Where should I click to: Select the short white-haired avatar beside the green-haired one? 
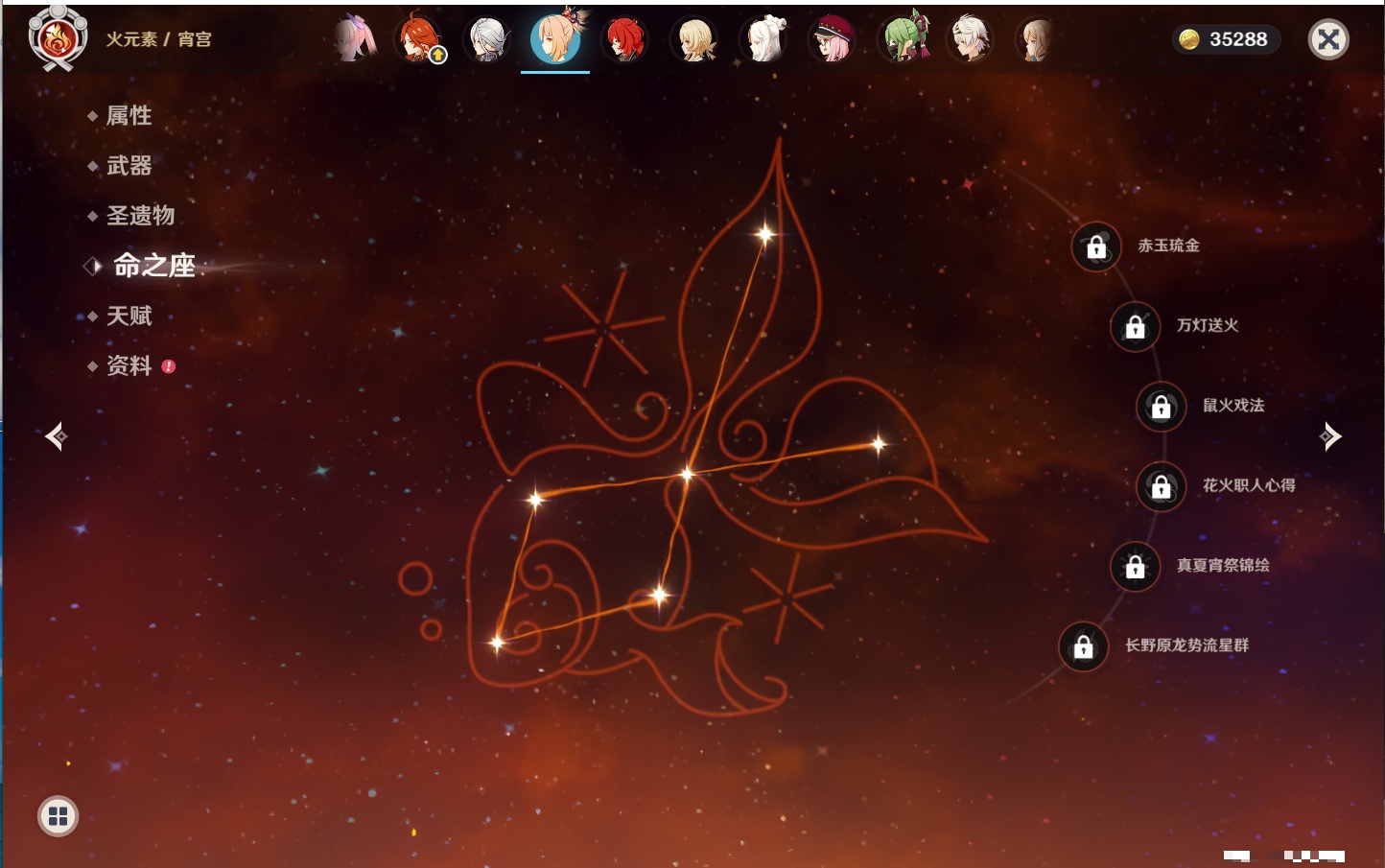tap(970, 39)
